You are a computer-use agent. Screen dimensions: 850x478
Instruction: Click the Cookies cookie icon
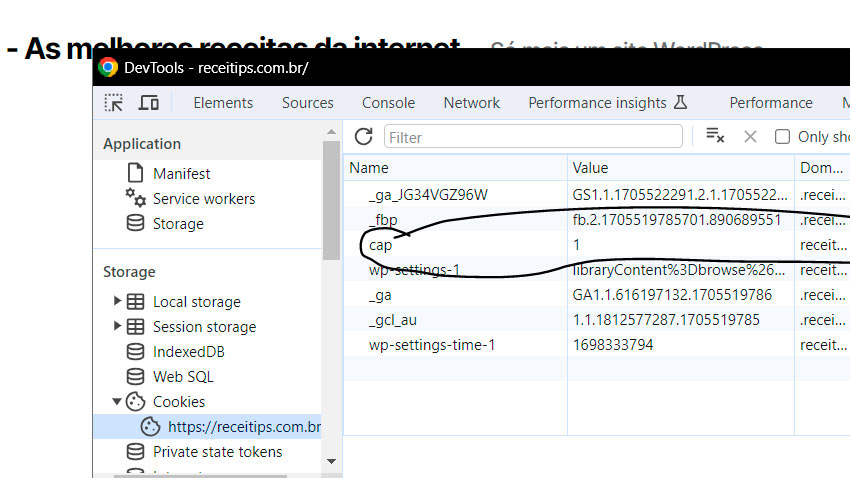136,402
